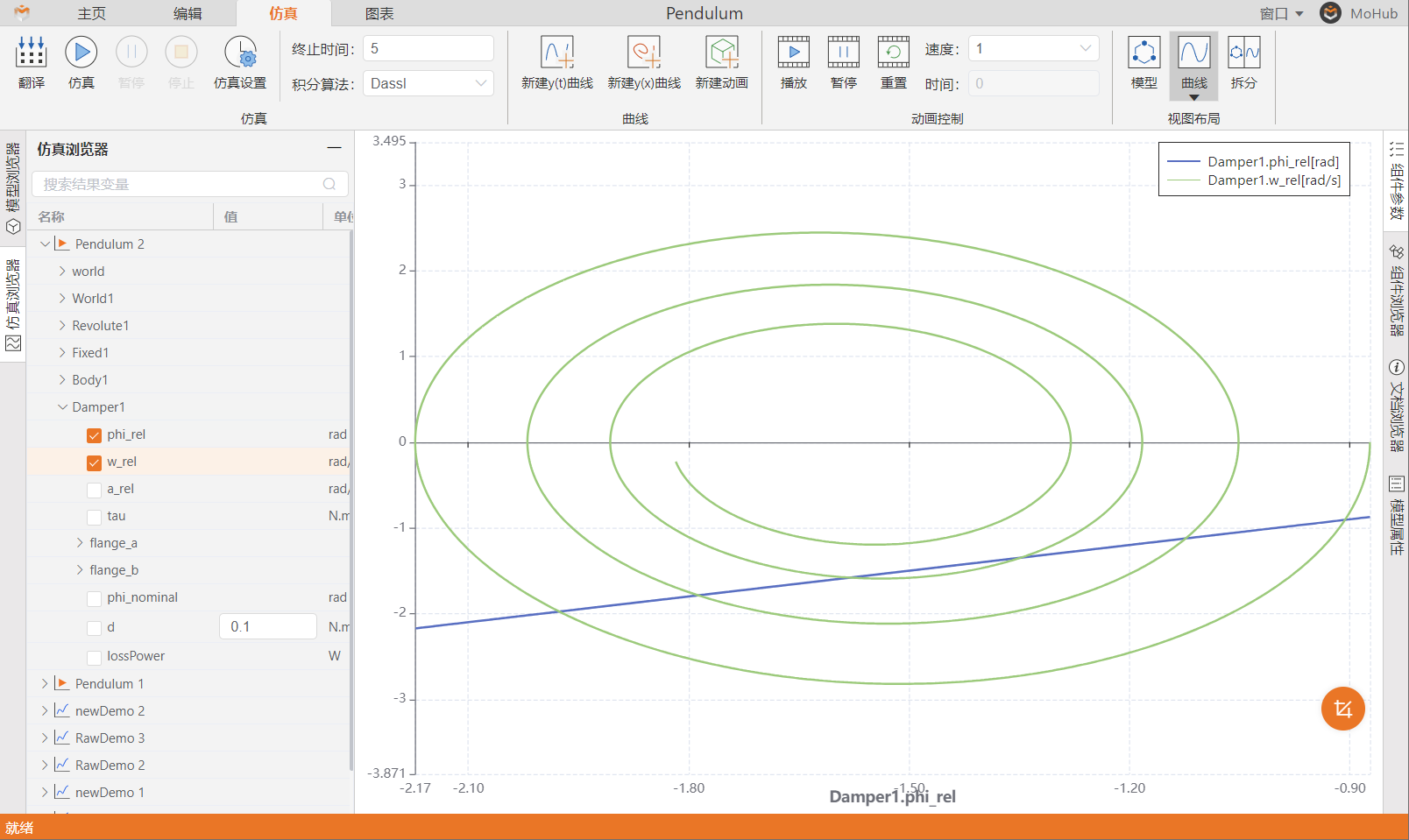Uncheck the phi_rel variable checkbox

(94, 434)
